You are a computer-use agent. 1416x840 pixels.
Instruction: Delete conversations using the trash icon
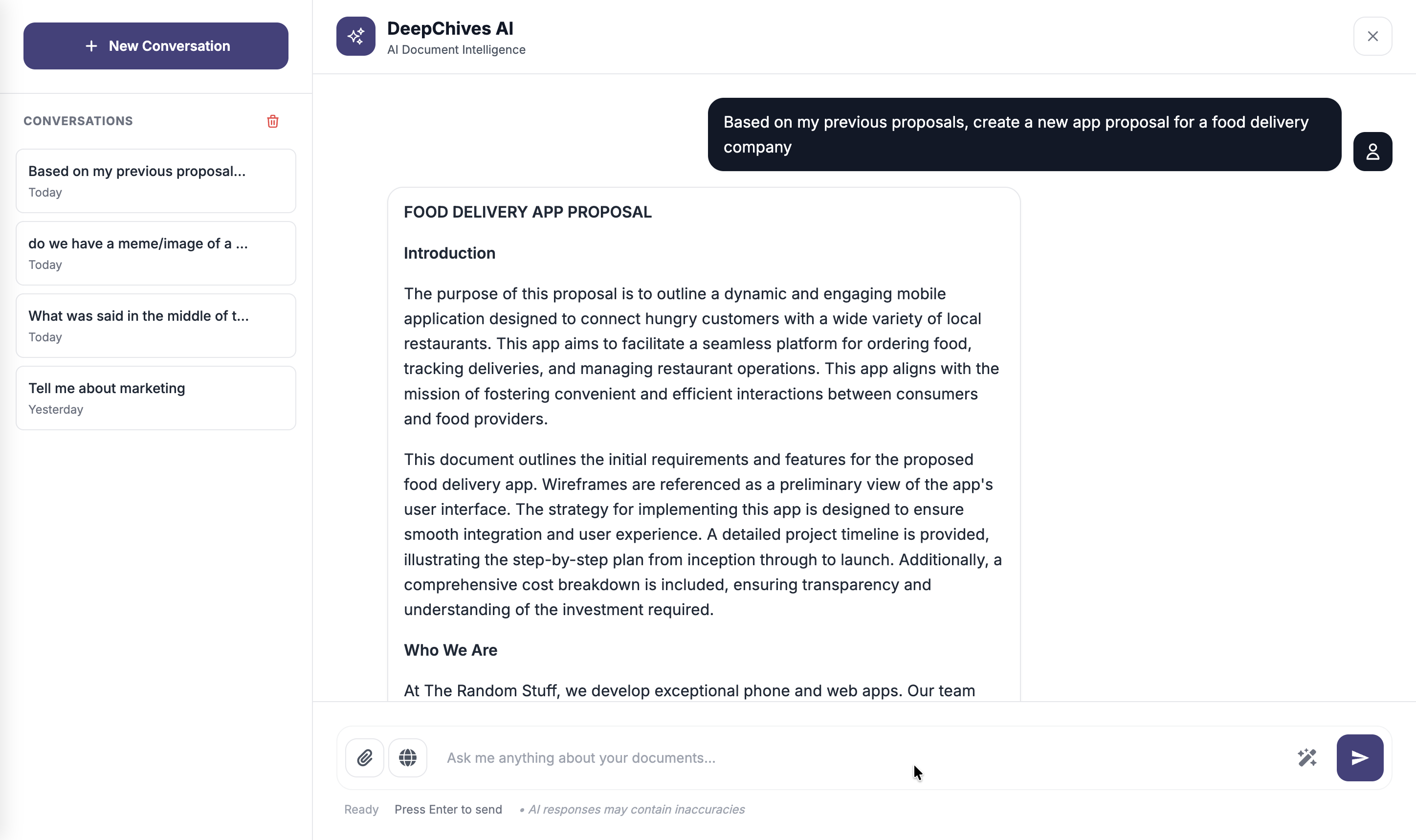273,121
